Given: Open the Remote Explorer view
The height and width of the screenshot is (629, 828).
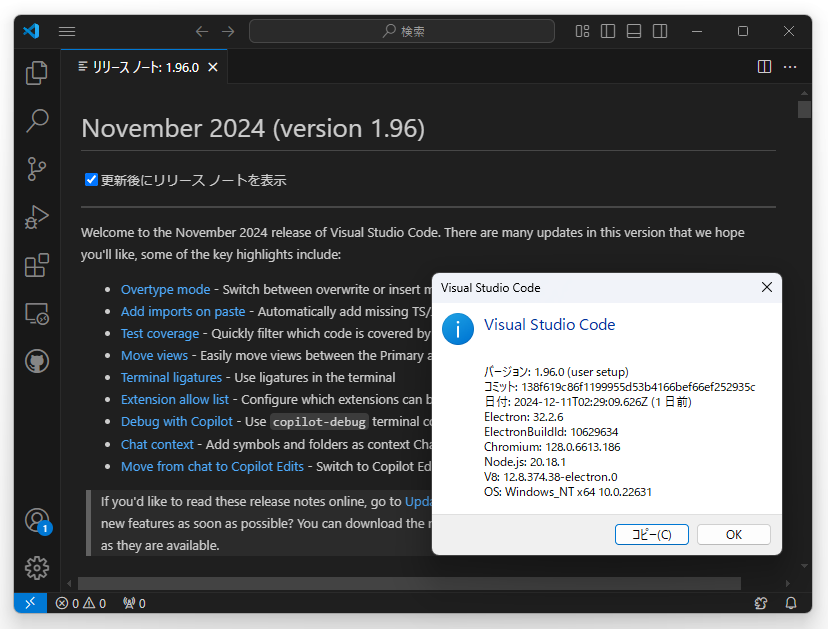Looking at the screenshot, I should 36,313.
